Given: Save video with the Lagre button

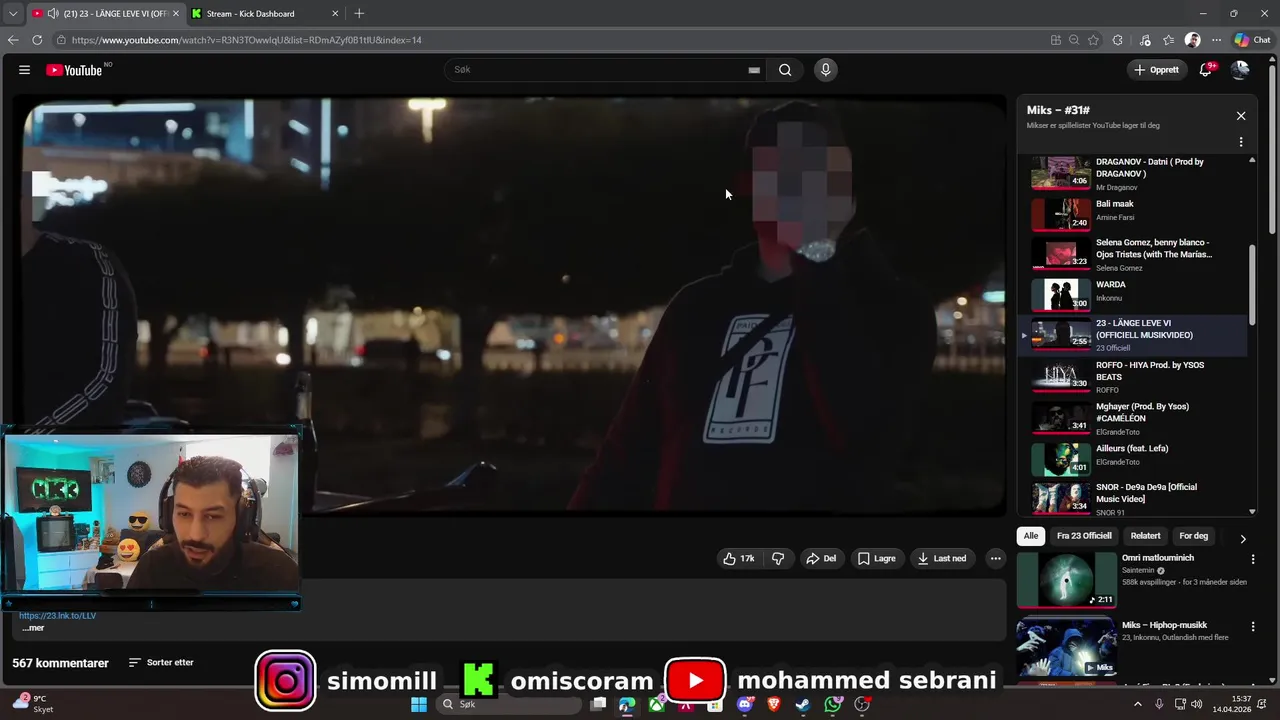Looking at the screenshot, I should click(876, 558).
